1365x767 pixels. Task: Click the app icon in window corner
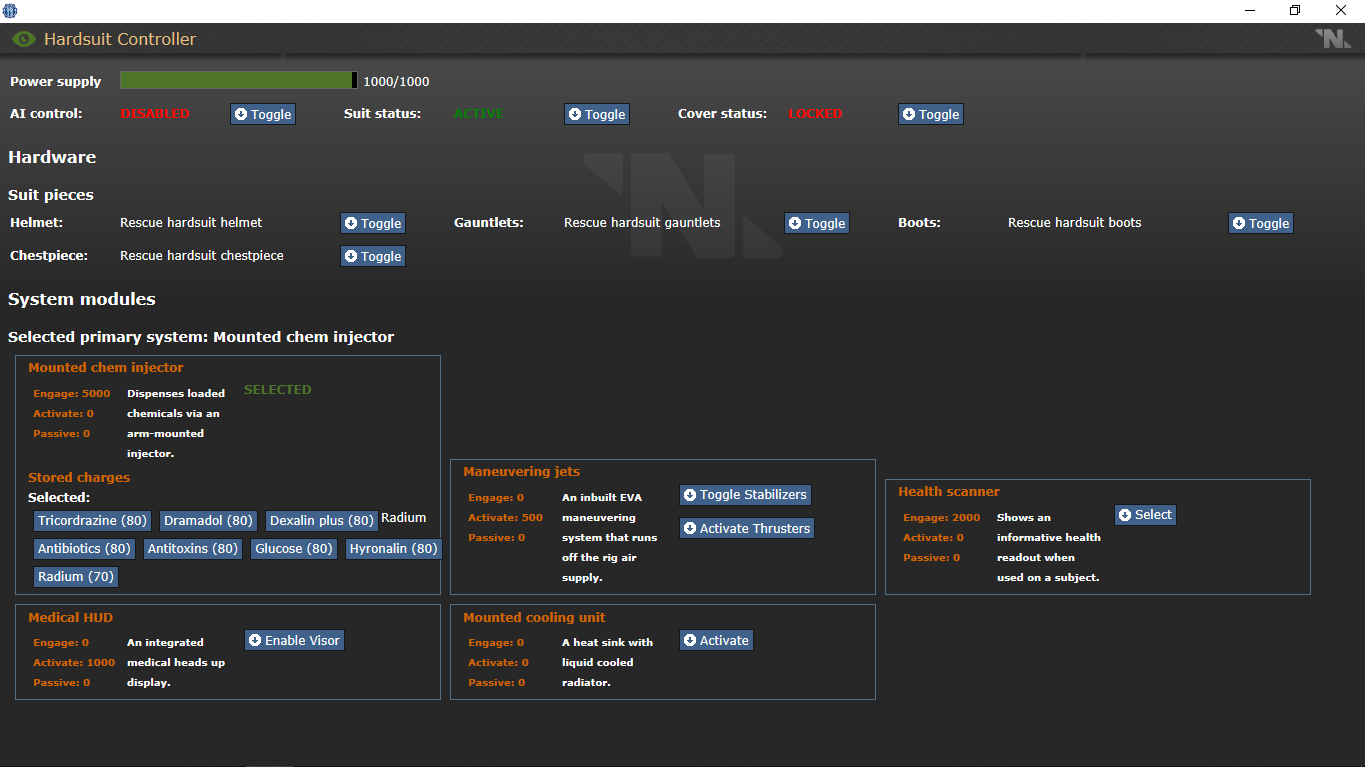[10, 10]
